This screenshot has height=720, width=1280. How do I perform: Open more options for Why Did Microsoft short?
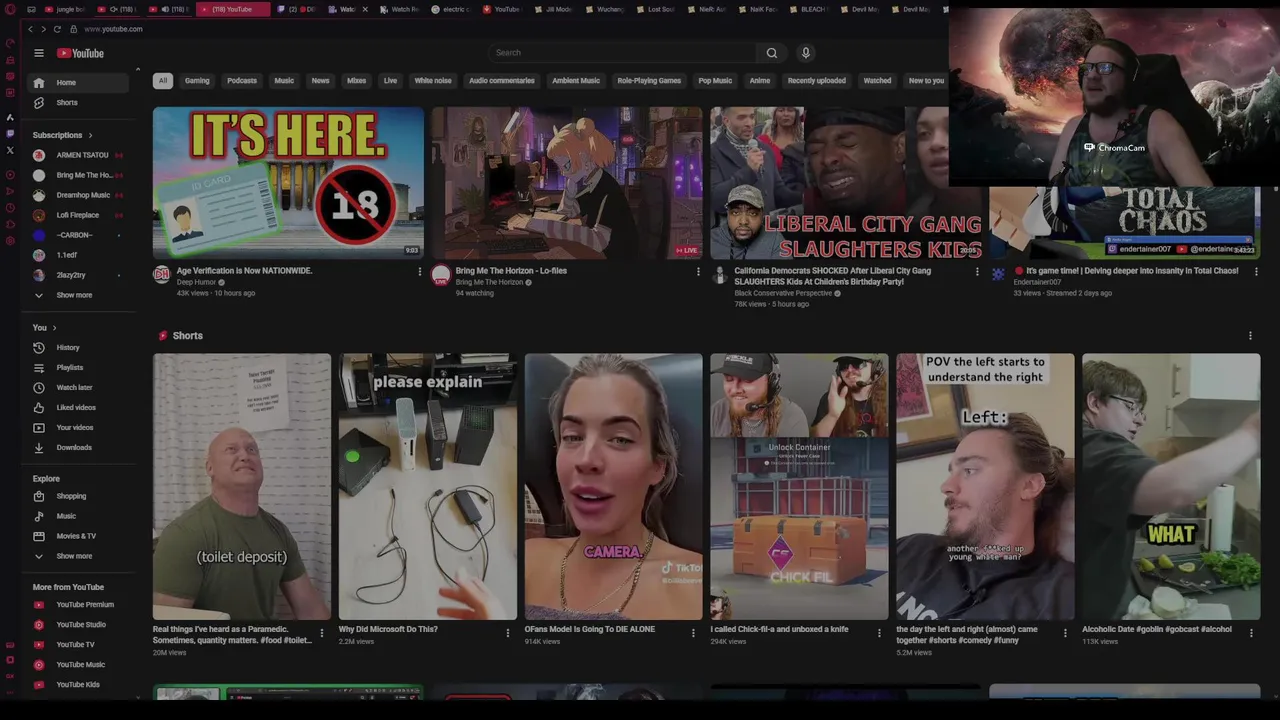[x=507, y=632]
